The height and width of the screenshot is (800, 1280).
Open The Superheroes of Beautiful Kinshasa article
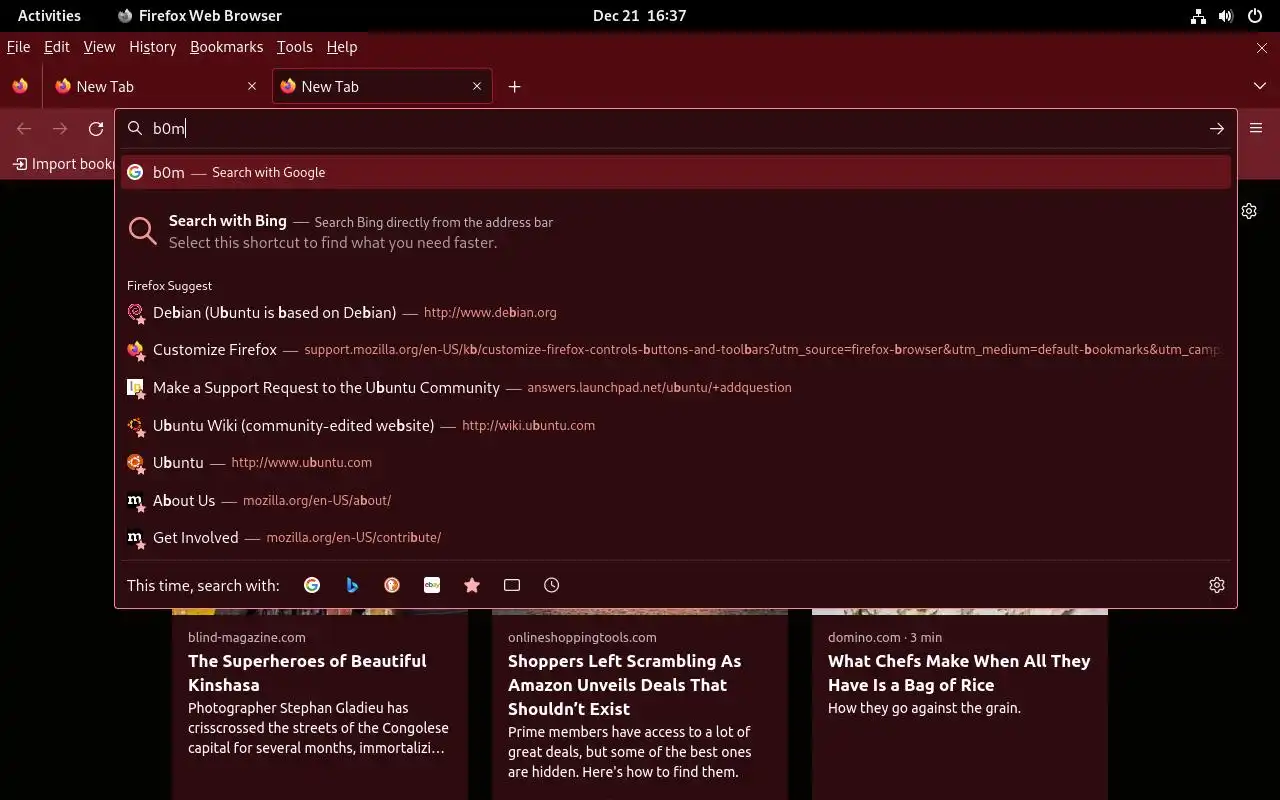pyautogui.click(x=307, y=673)
